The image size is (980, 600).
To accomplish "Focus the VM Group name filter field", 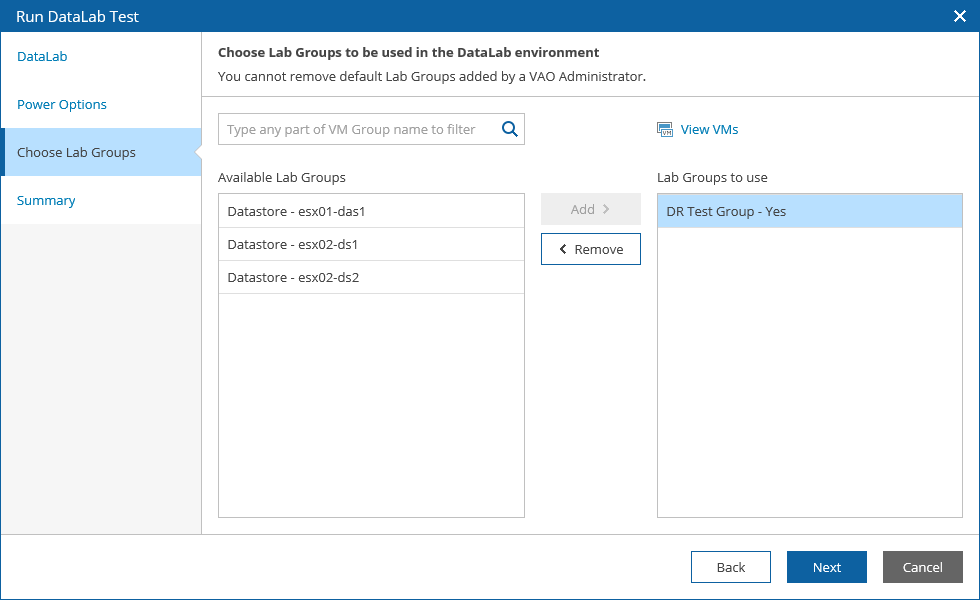I will click(x=358, y=129).
